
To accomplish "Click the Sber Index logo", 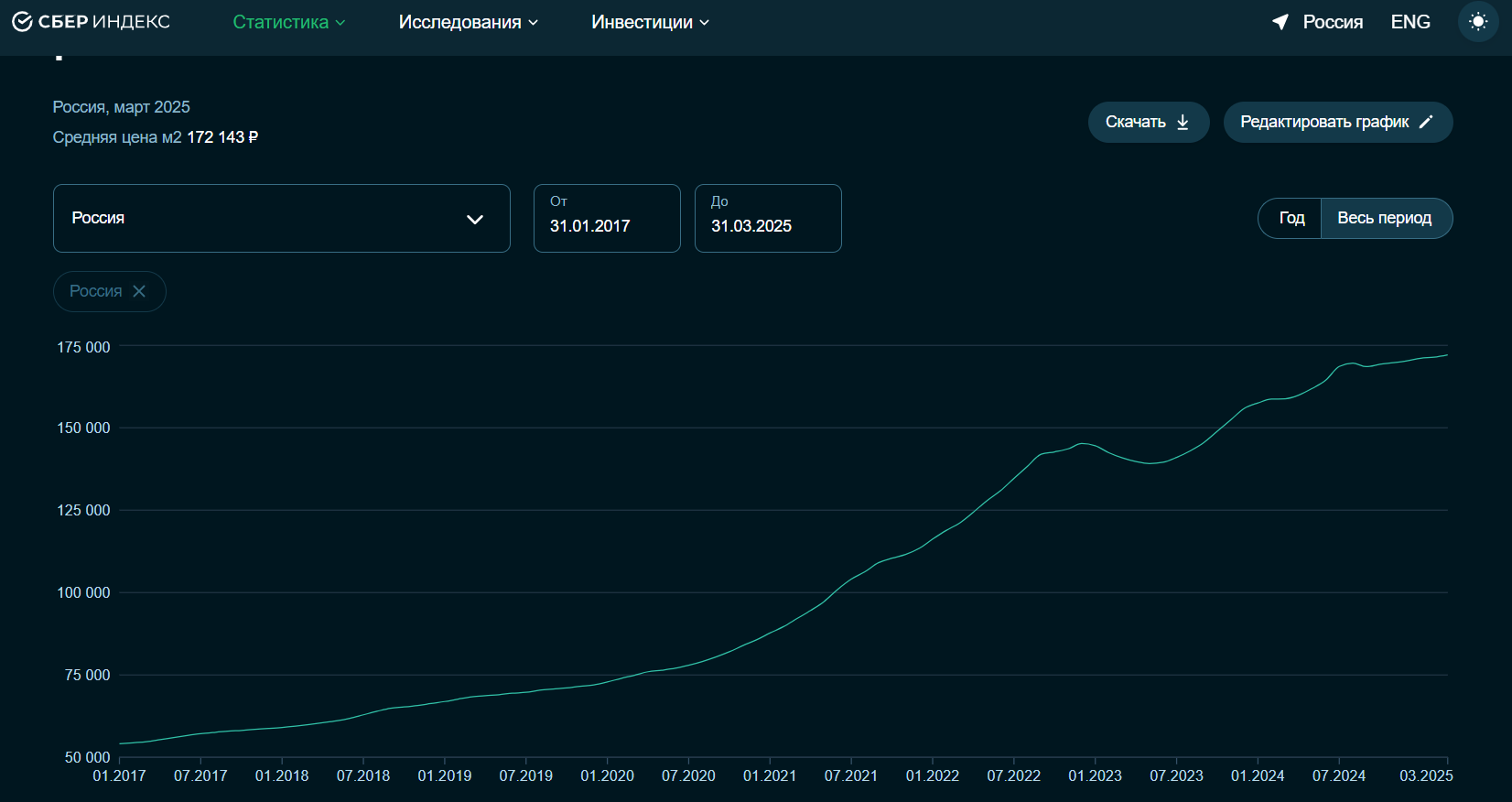I will (x=91, y=22).
